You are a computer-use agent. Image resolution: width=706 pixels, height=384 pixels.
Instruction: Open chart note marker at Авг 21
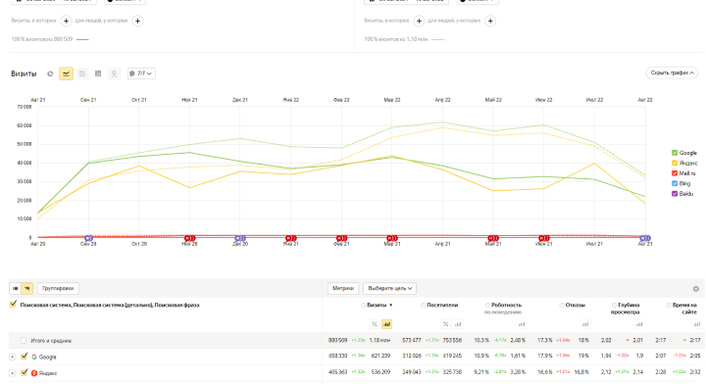point(645,238)
